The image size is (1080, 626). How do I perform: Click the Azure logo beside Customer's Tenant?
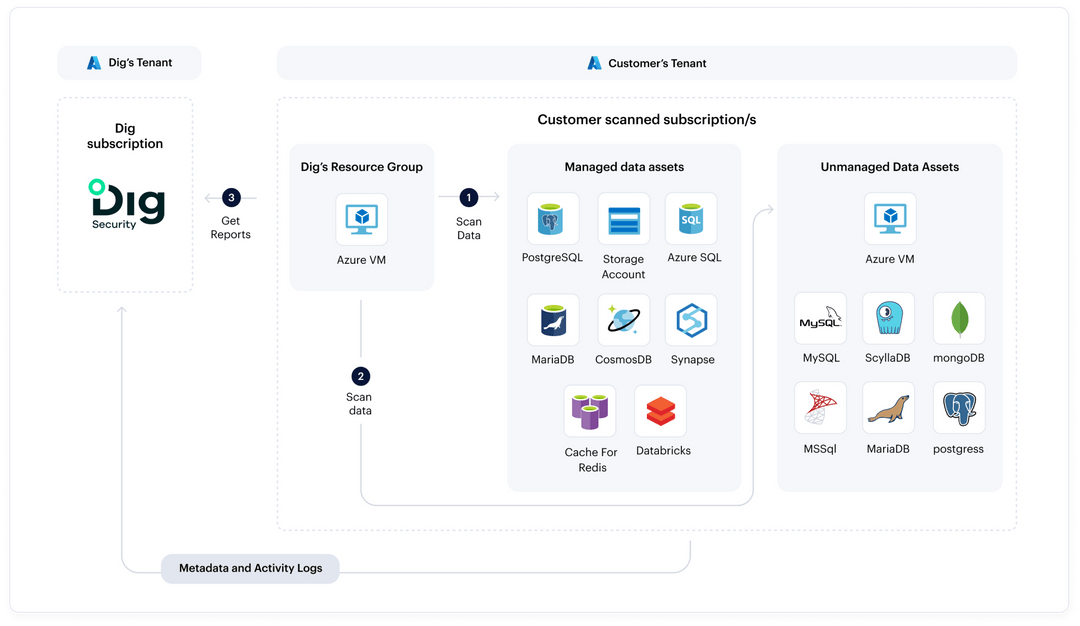coord(594,63)
